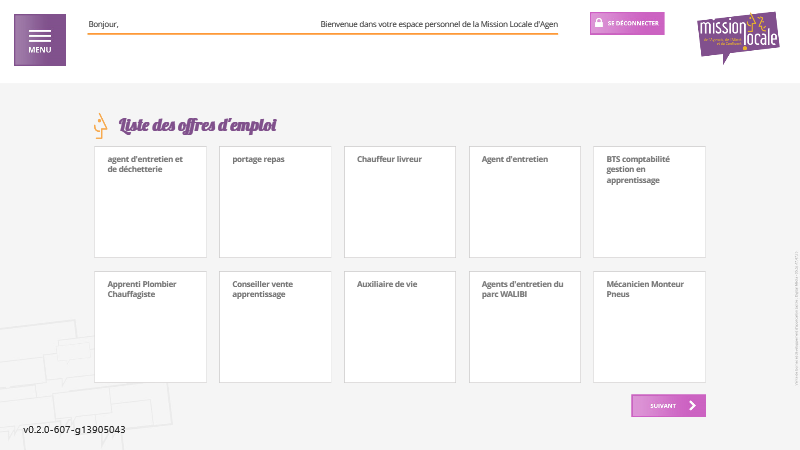Click the 'Bienvenue dans votre espace personnel' message

point(439,23)
